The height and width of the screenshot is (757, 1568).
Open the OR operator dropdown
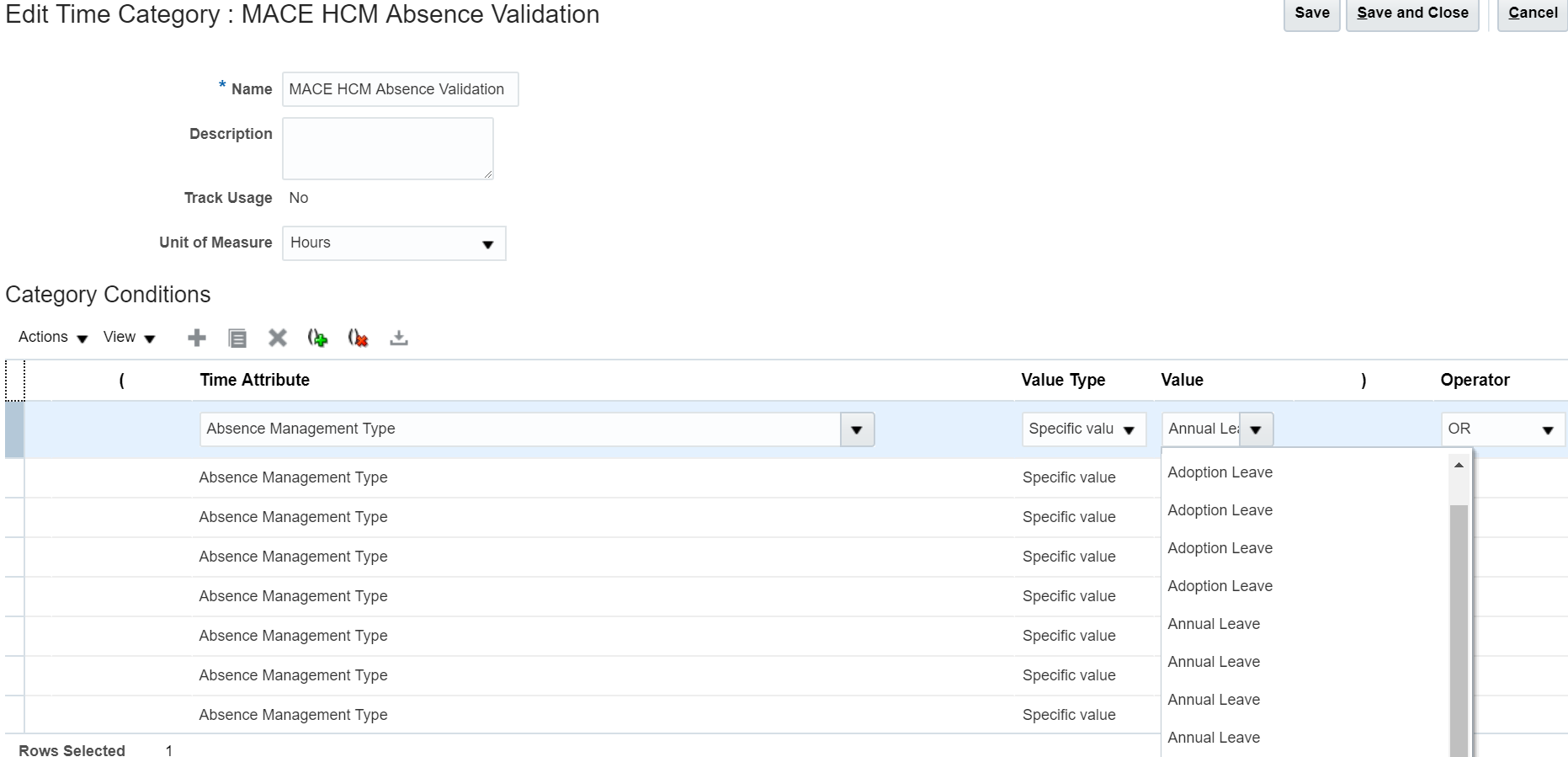tap(1502, 429)
